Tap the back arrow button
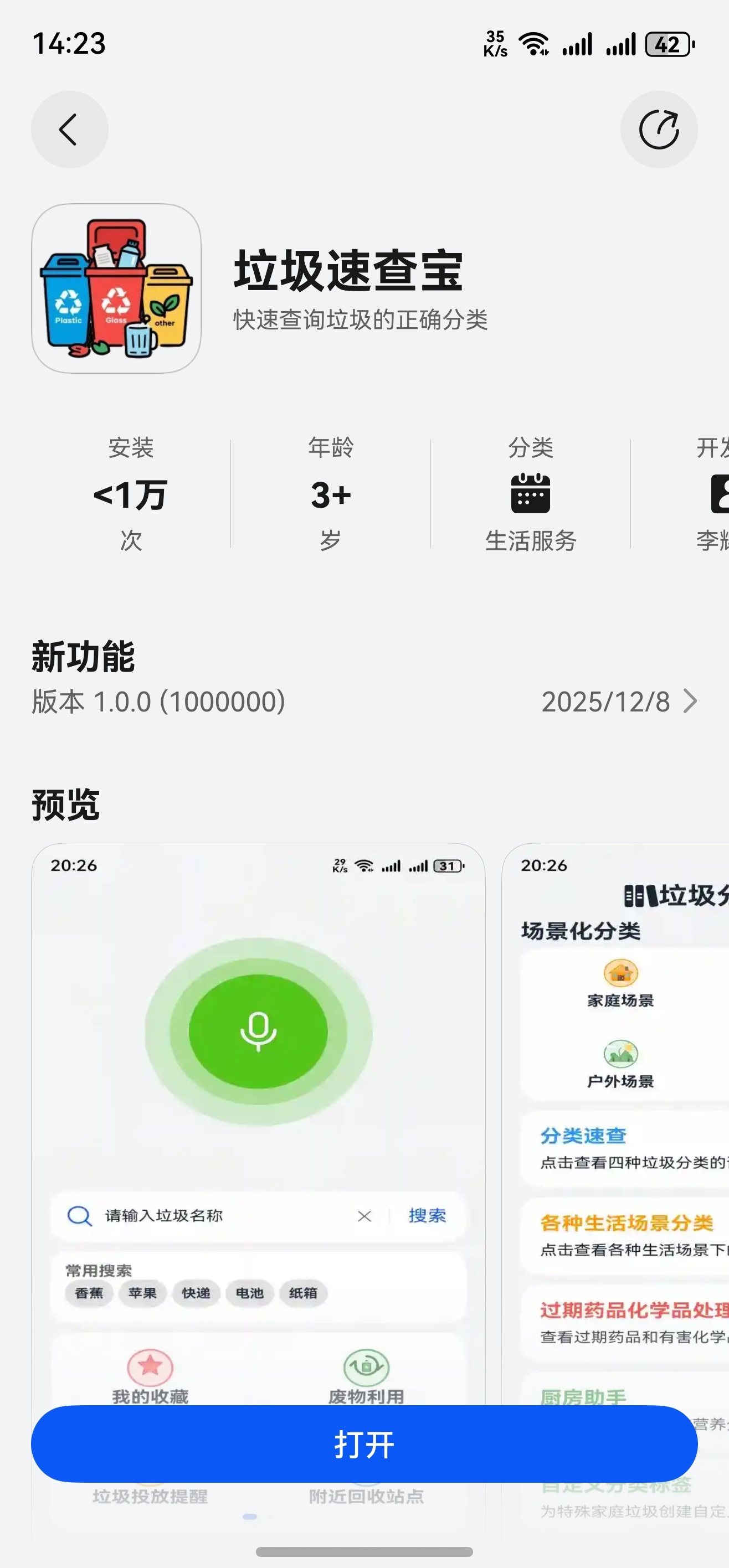729x1568 pixels. pos(69,130)
